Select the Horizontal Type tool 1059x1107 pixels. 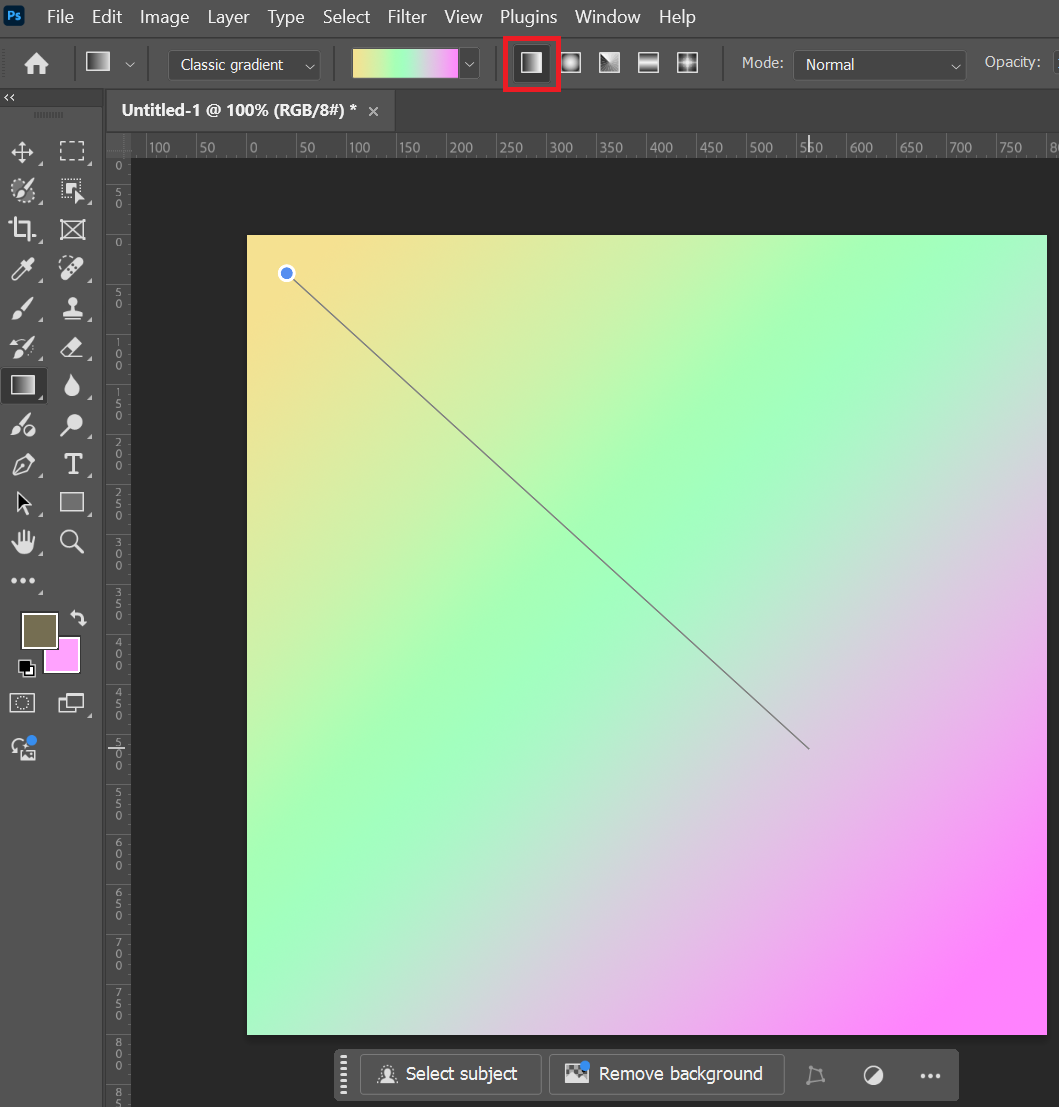pyautogui.click(x=72, y=465)
